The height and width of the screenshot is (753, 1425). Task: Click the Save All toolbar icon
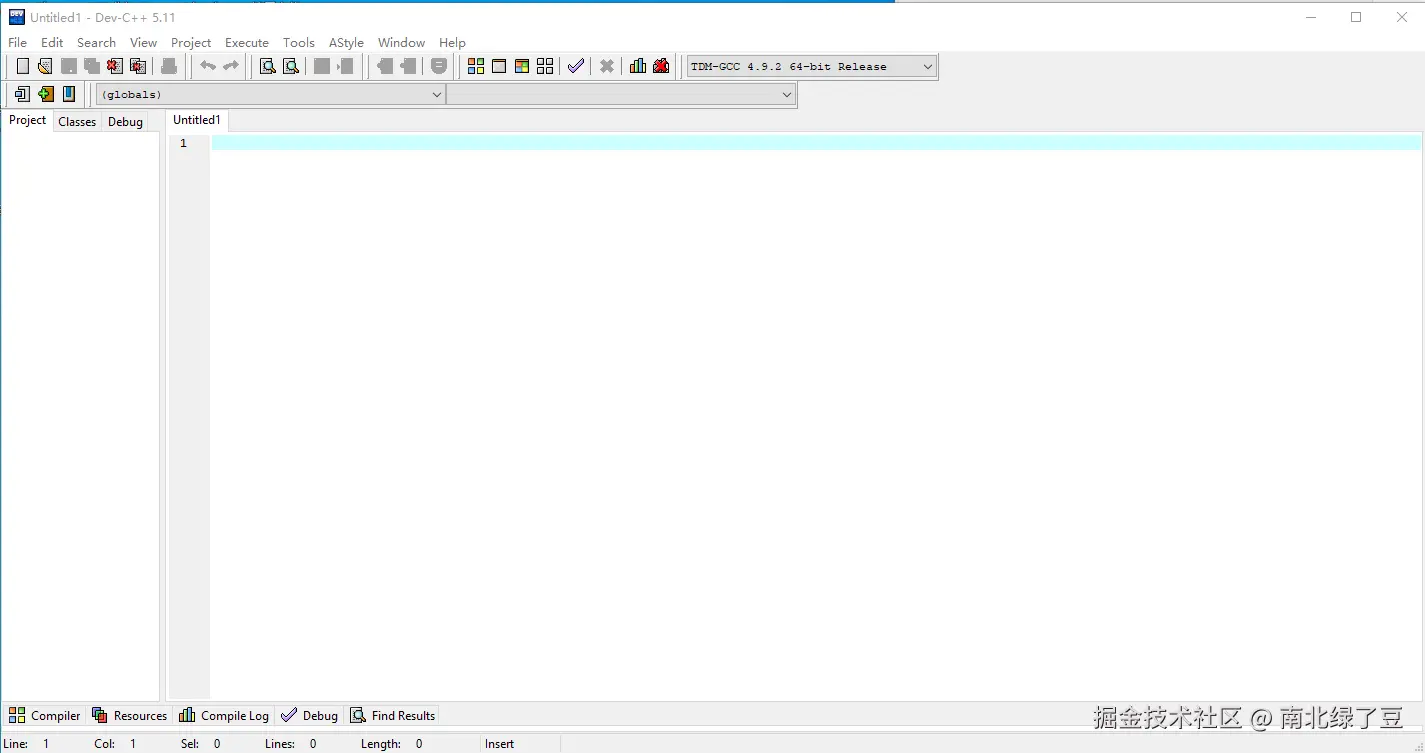click(92, 66)
